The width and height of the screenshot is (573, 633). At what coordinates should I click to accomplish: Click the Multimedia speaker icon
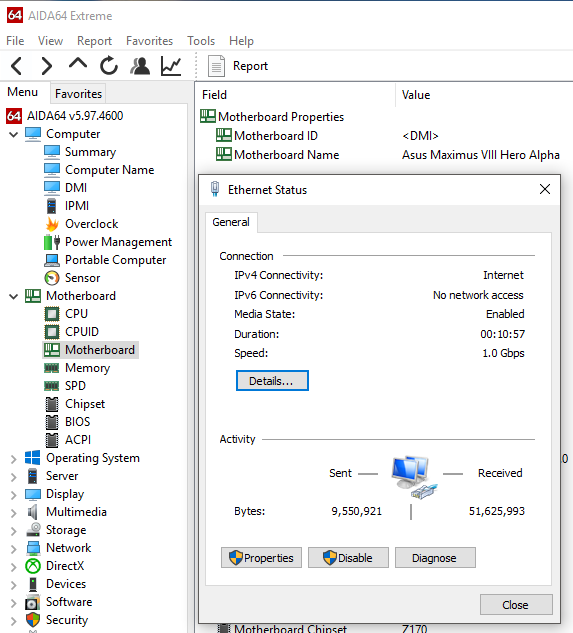[x=33, y=512]
